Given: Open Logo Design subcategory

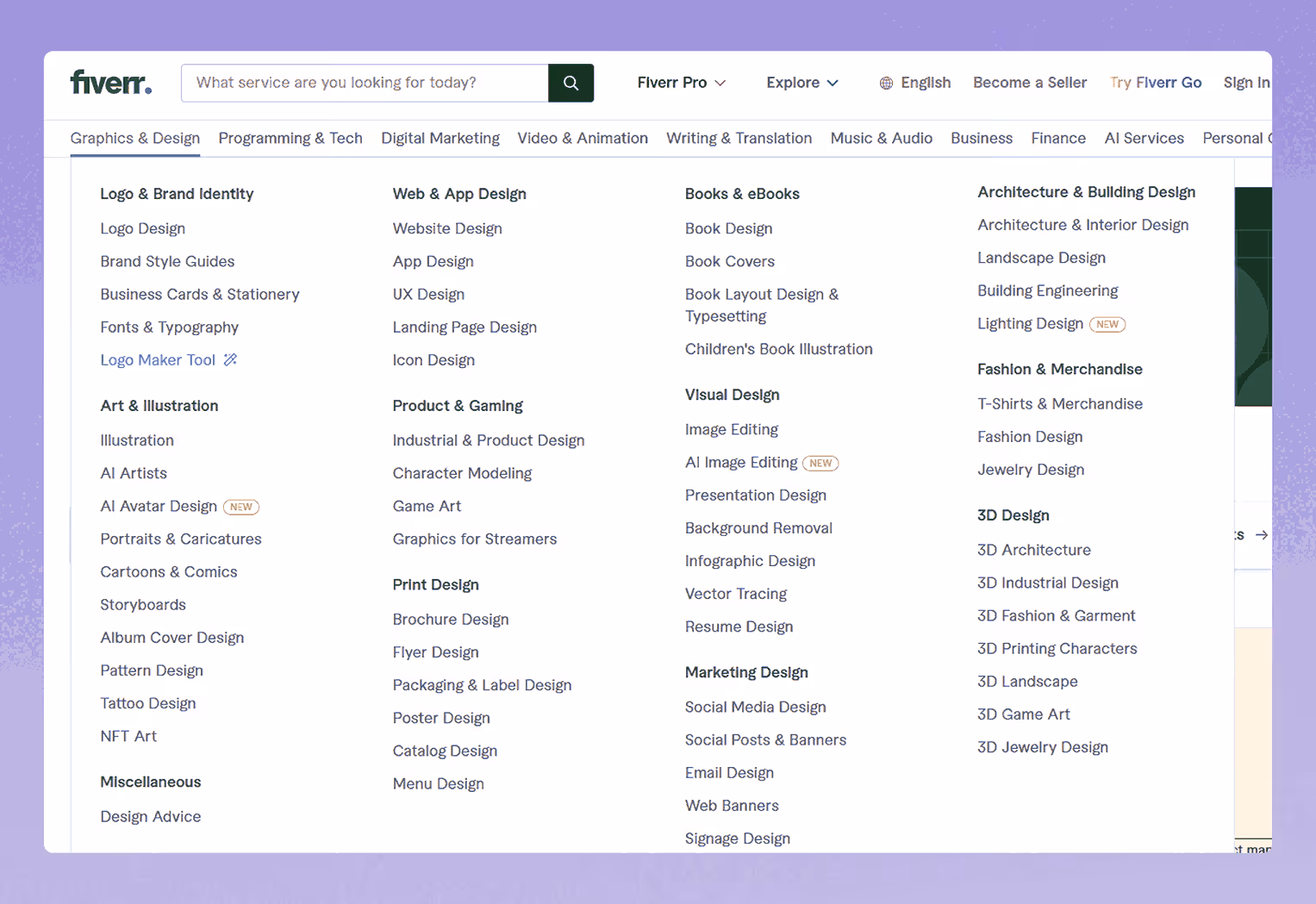Looking at the screenshot, I should 142,228.
